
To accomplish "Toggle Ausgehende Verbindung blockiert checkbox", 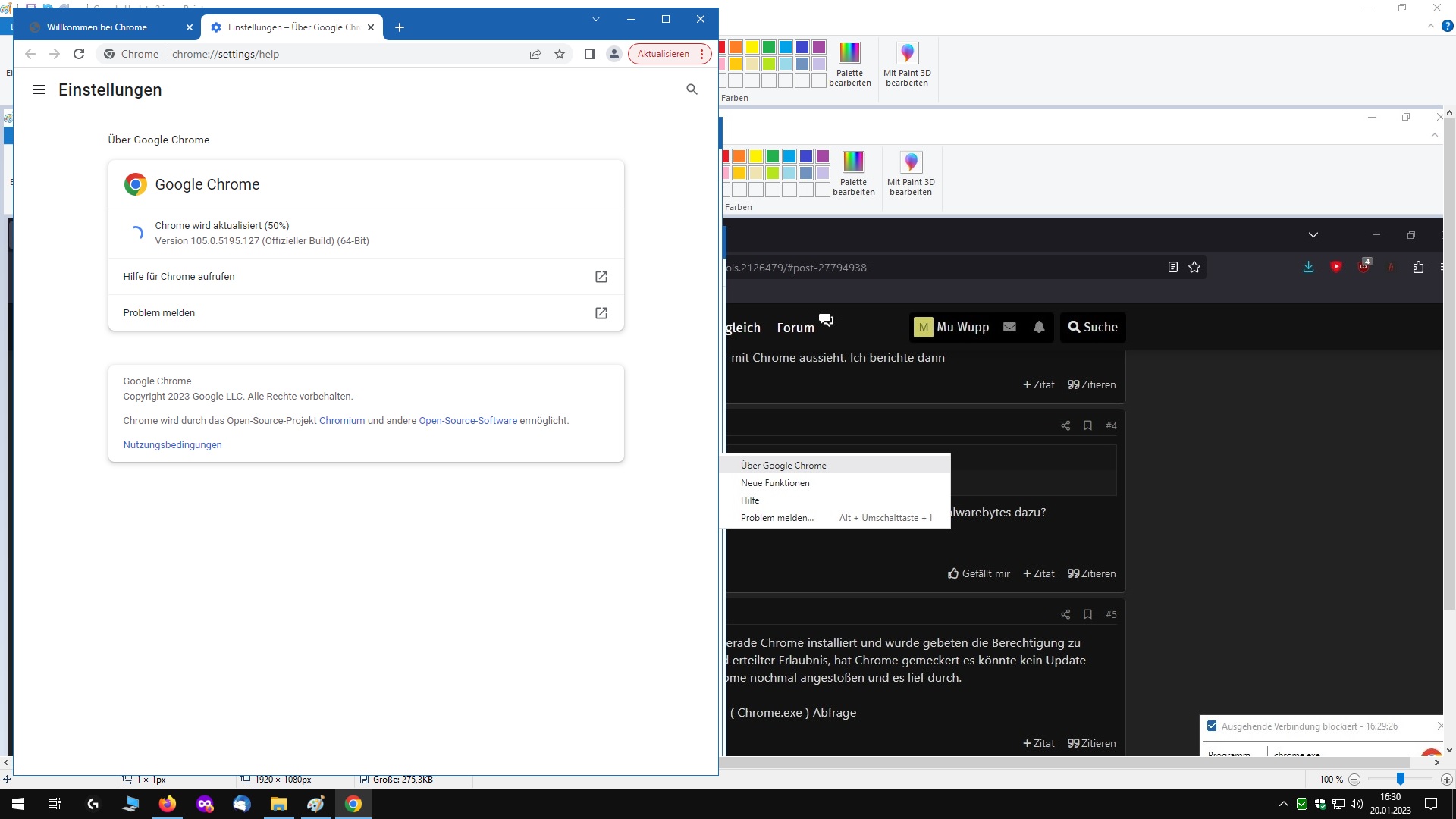I will 1212,726.
